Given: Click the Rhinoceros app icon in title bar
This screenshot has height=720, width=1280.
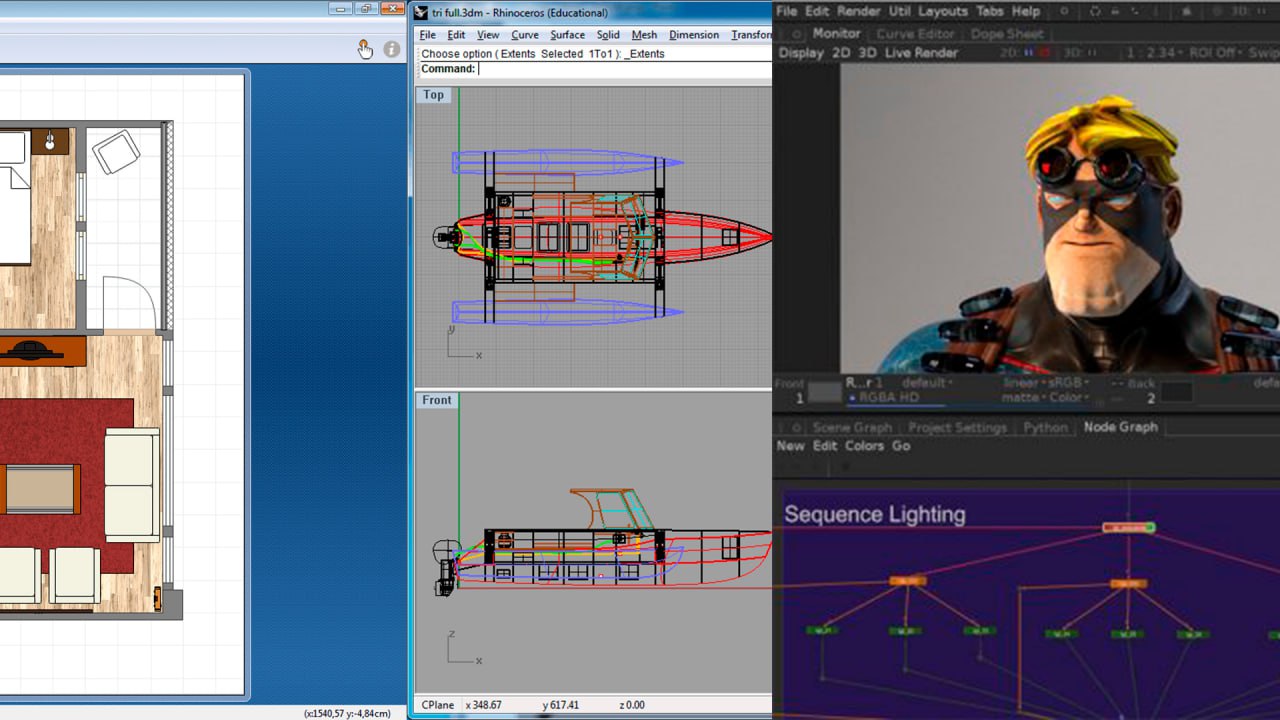Looking at the screenshot, I should (x=421, y=13).
